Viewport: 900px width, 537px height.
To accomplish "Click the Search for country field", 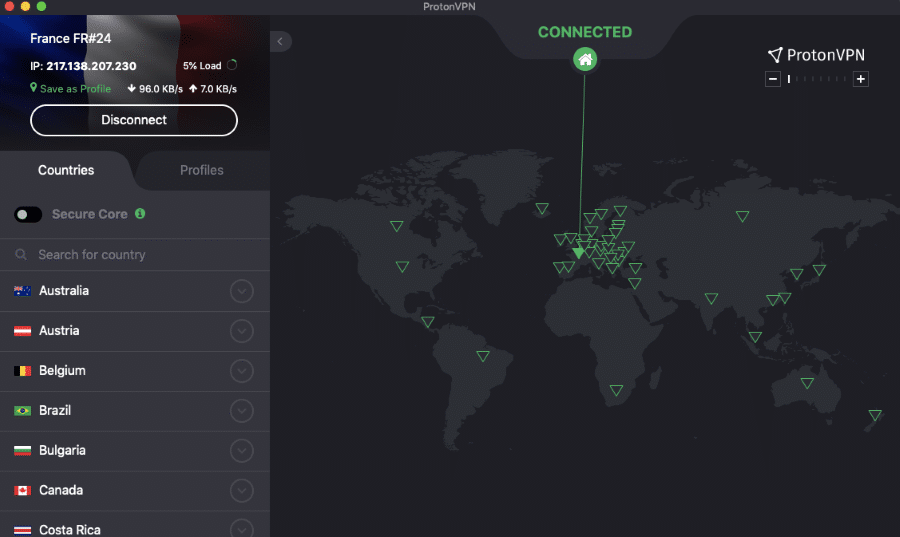I will (135, 254).
